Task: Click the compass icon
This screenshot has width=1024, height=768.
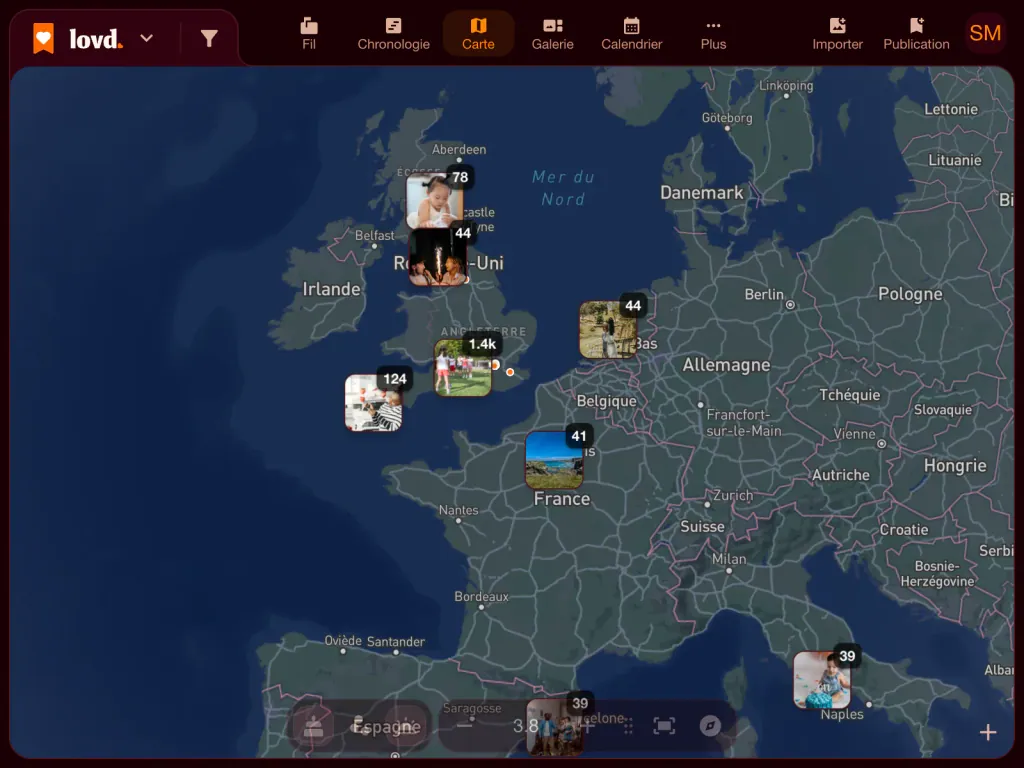Action: click(710, 726)
